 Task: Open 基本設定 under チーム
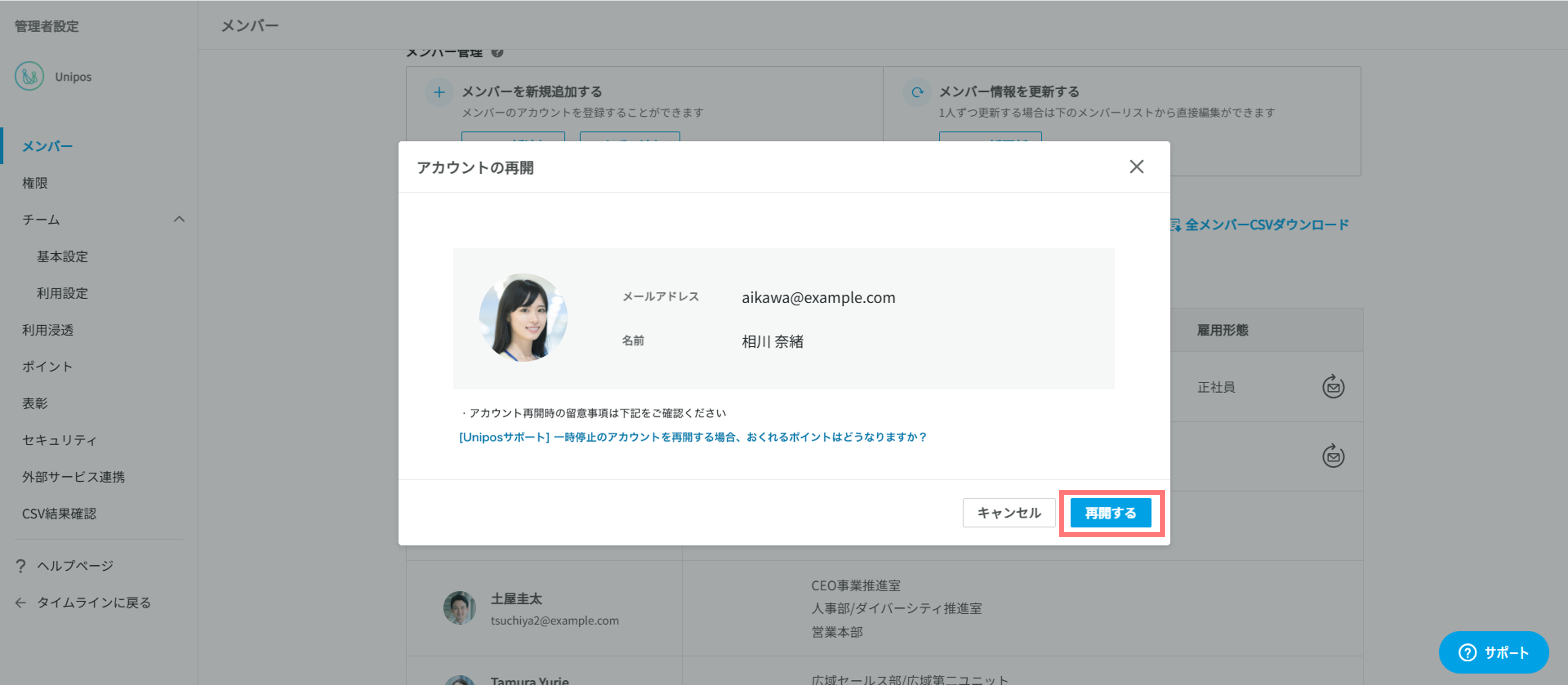click(x=62, y=256)
